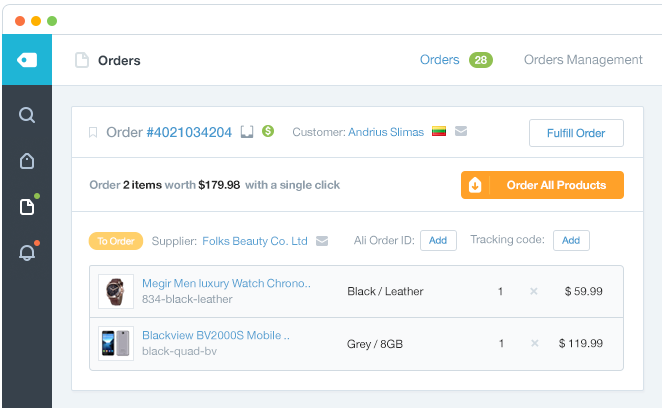Click the blue tag logo icon

[x=27, y=60]
